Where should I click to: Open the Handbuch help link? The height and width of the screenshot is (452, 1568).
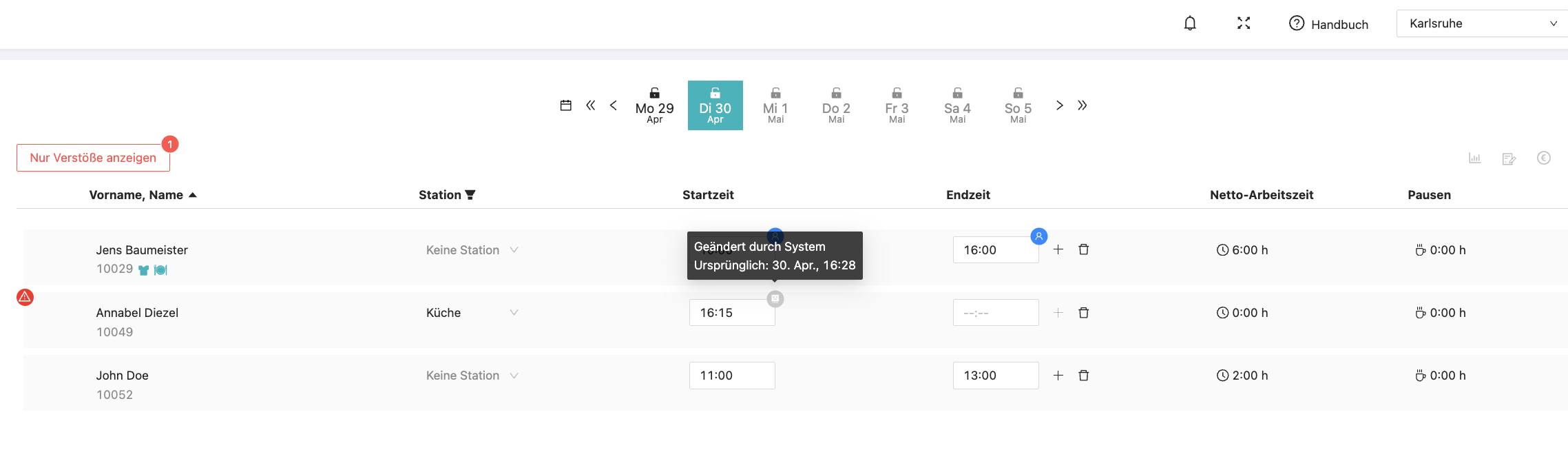point(1328,24)
